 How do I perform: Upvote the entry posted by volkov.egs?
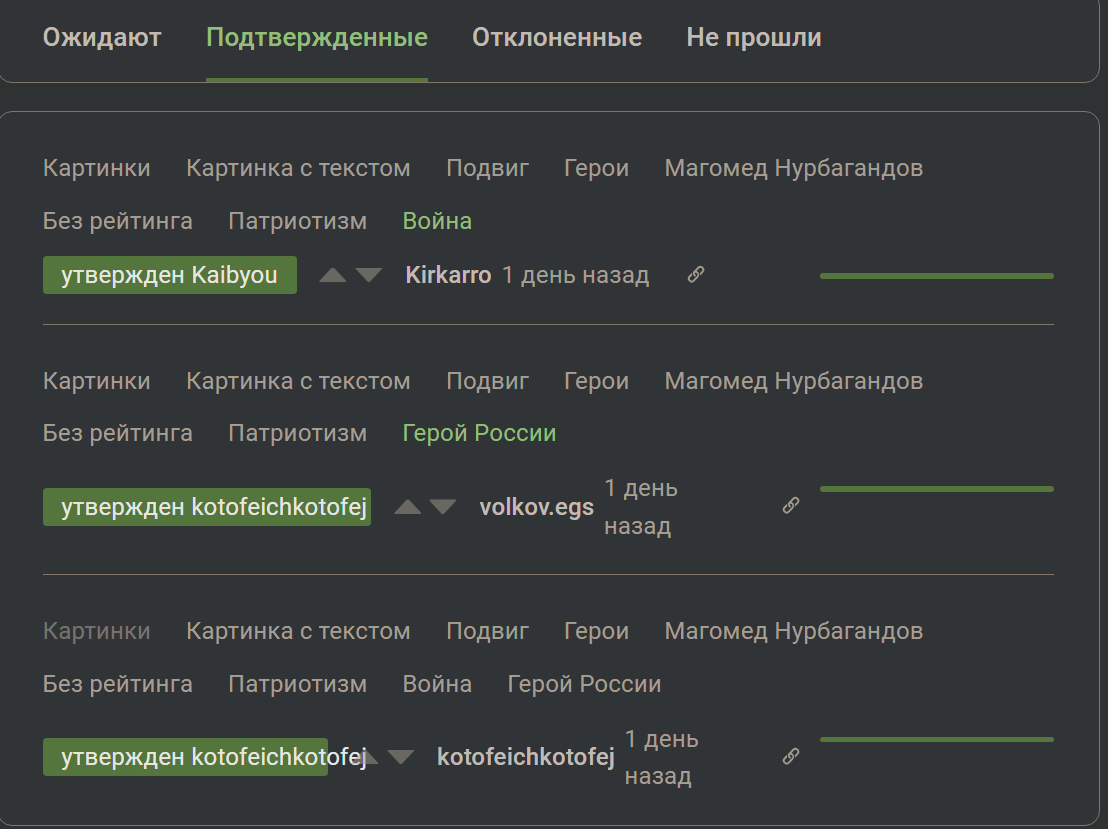[408, 507]
